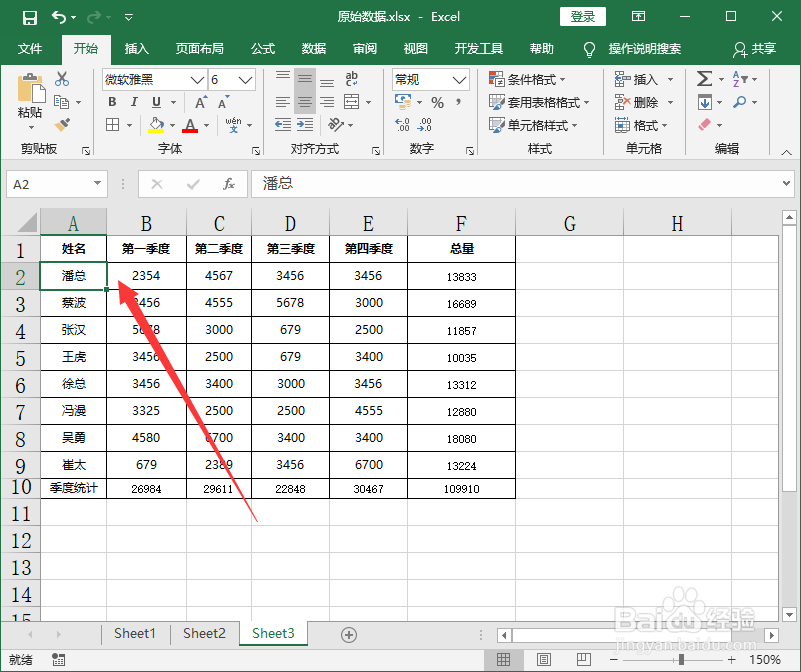
Task: Toggle underline formatting
Action: [156, 102]
